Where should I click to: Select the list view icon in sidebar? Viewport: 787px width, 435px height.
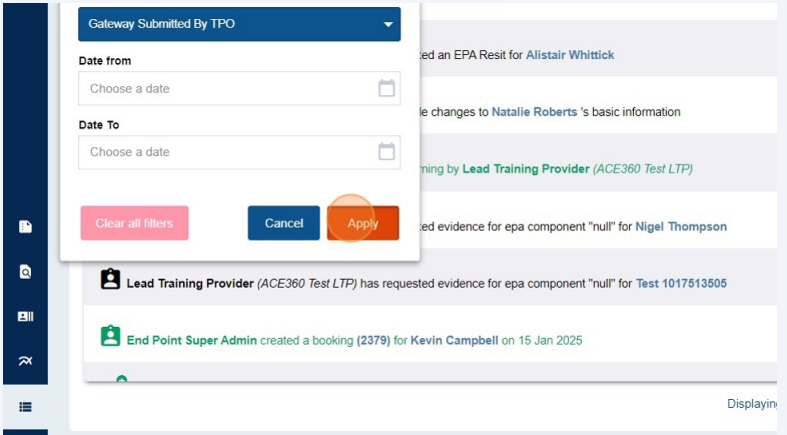click(25, 406)
